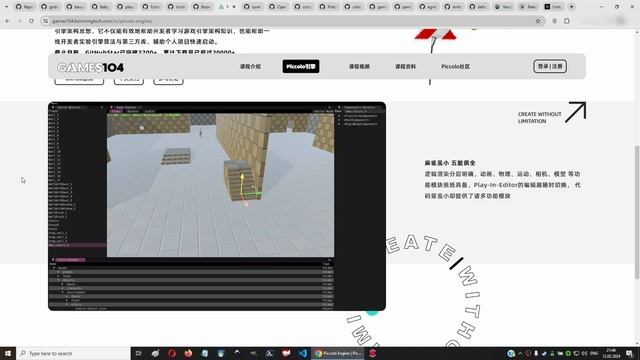Viewport: 640px width, 360px height.
Task: Click the page vertical scrollbar thumb
Action: tap(637, 212)
